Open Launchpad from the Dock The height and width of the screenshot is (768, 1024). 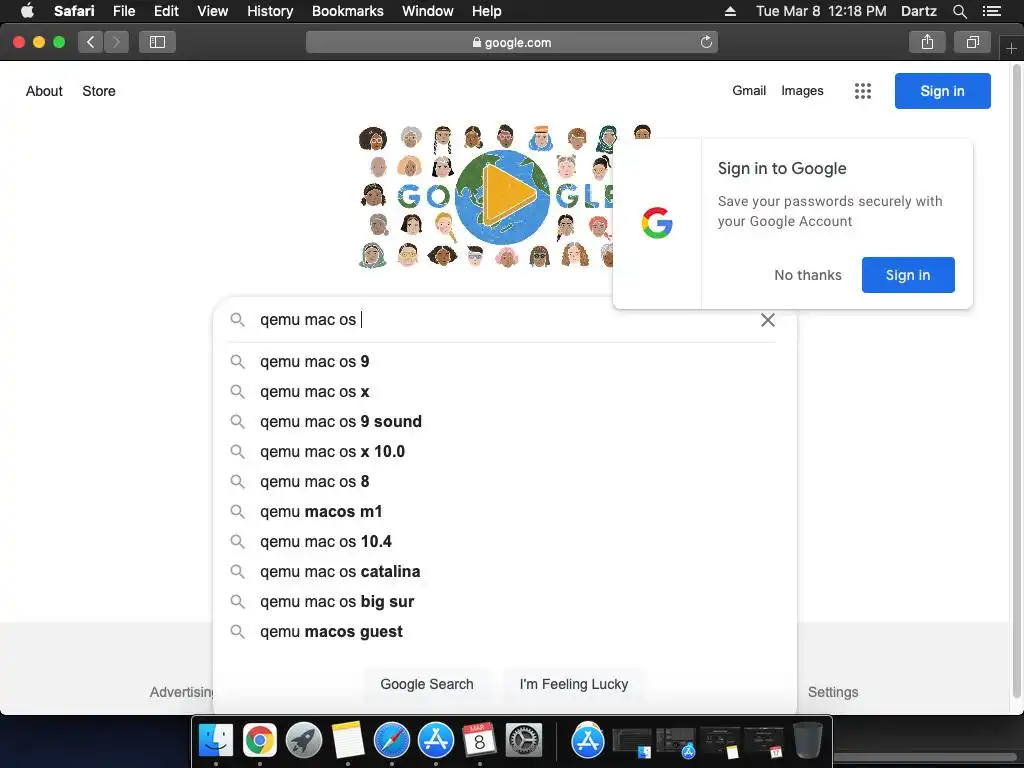click(304, 741)
